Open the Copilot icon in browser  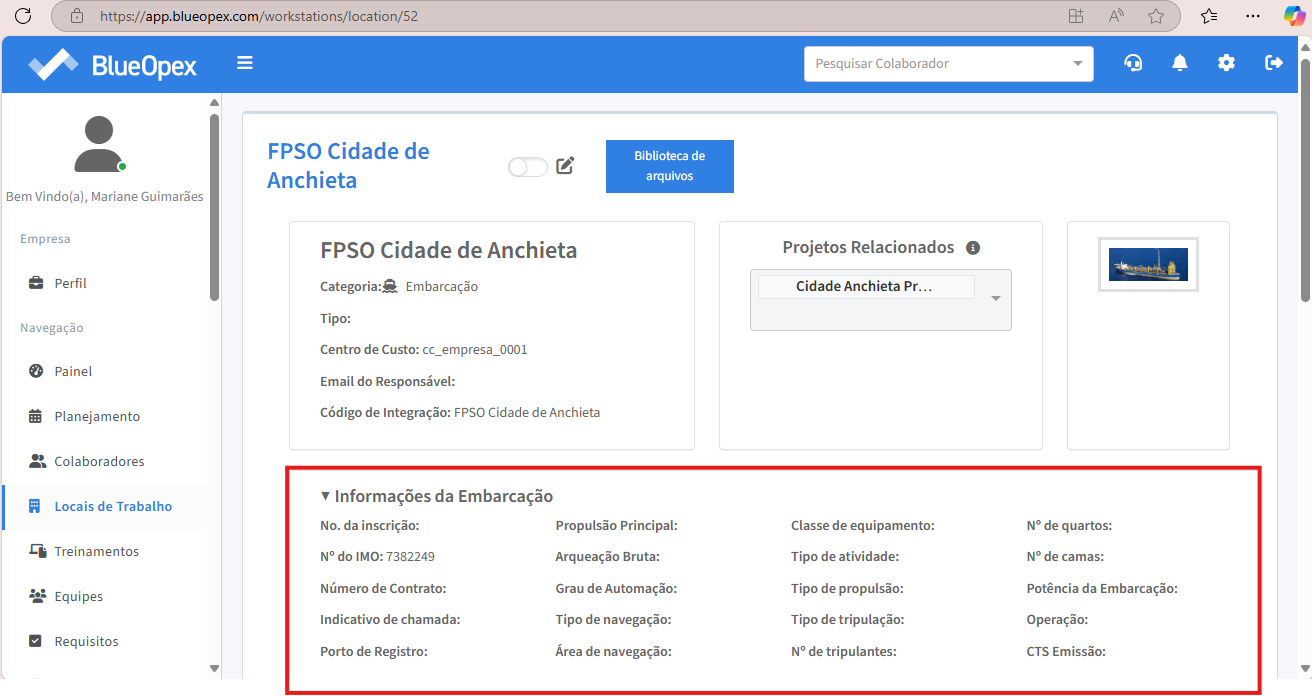click(x=1294, y=16)
